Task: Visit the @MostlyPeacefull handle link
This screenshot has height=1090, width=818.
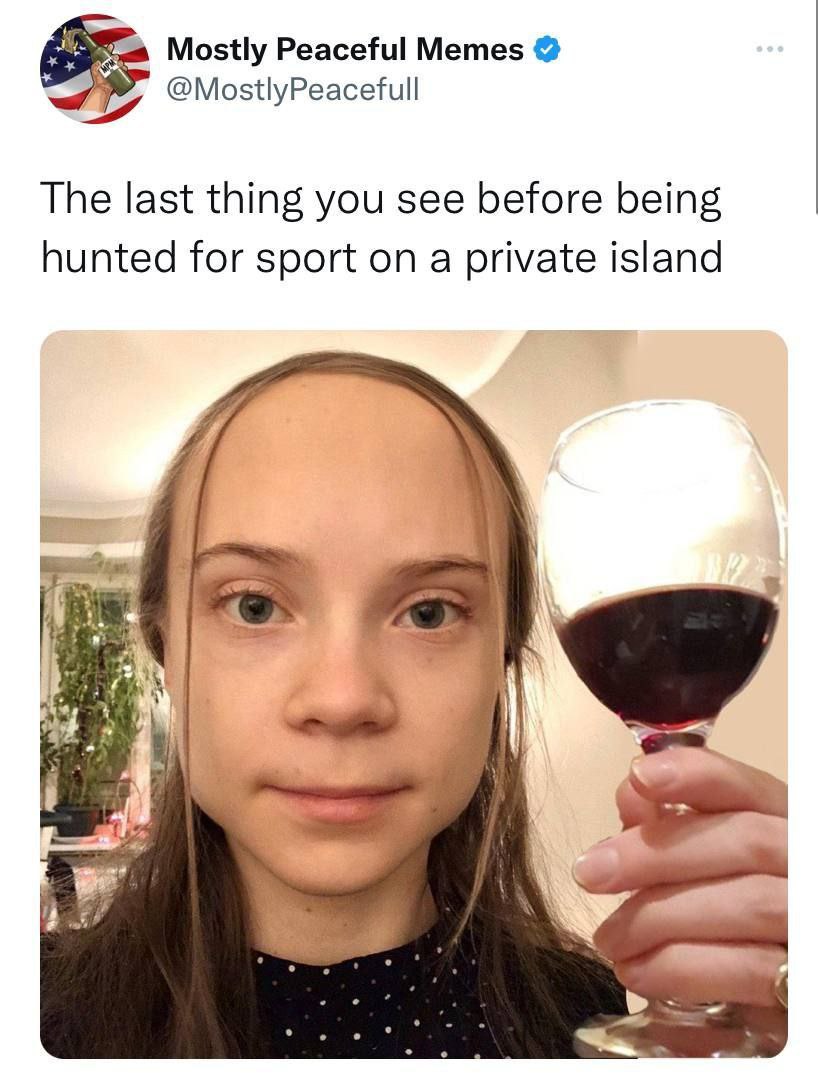Action: tap(293, 90)
